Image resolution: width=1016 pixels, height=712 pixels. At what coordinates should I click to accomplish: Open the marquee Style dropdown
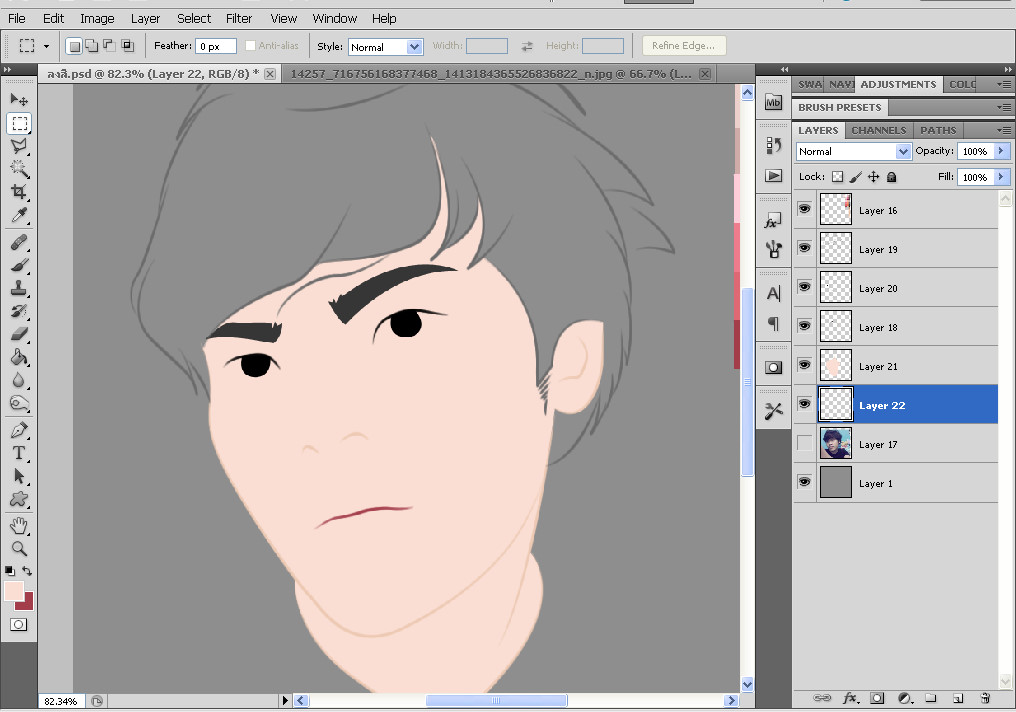click(x=385, y=47)
